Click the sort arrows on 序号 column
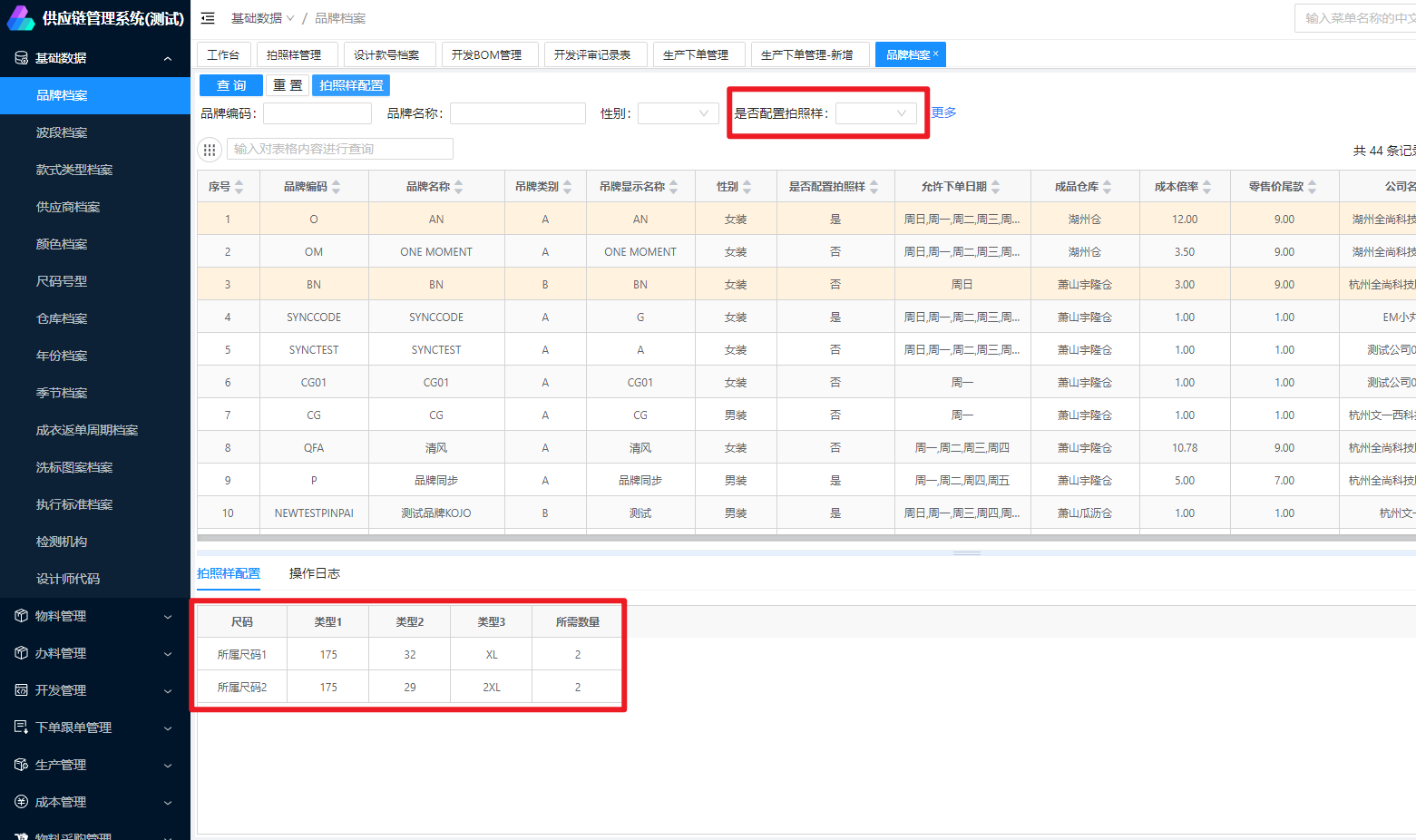1416x840 pixels. [239, 187]
